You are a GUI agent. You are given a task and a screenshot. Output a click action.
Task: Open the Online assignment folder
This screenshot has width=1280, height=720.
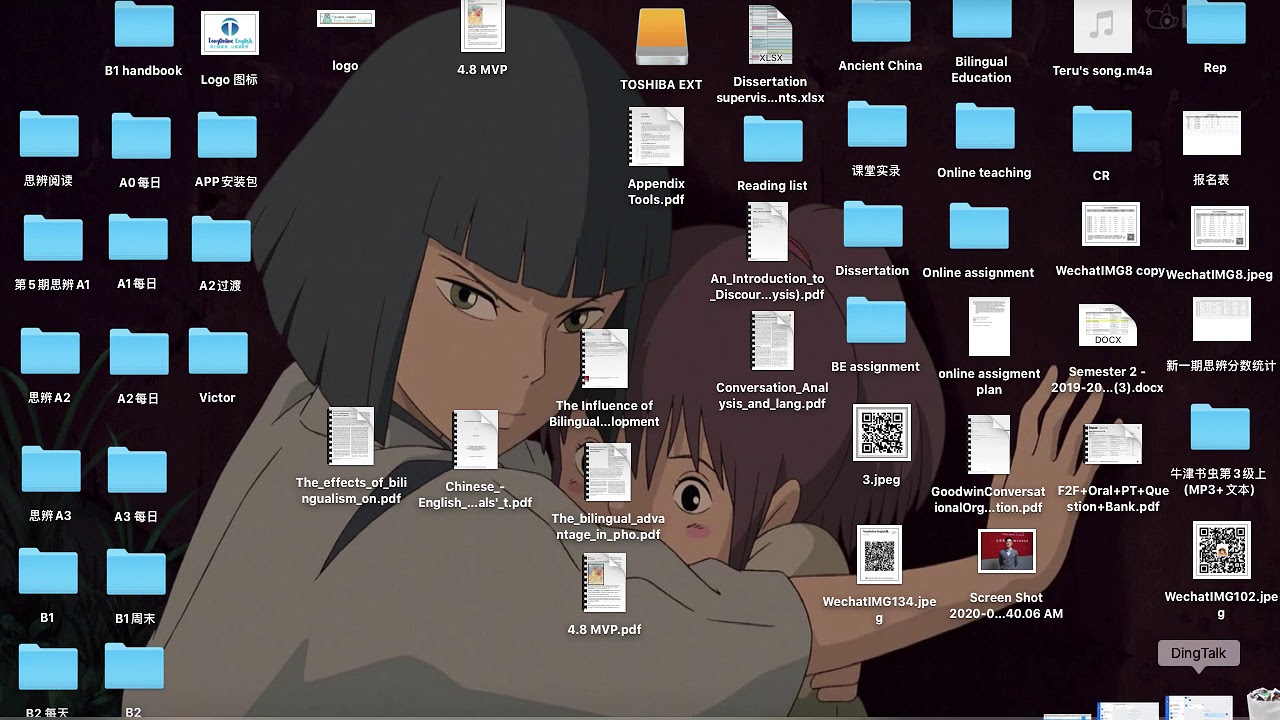[x=979, y=227]
